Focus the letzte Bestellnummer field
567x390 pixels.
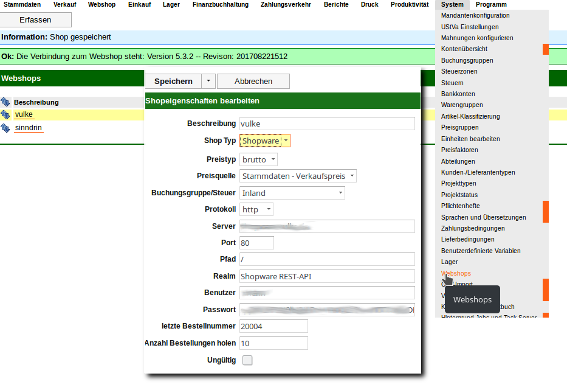coord(273,326)
